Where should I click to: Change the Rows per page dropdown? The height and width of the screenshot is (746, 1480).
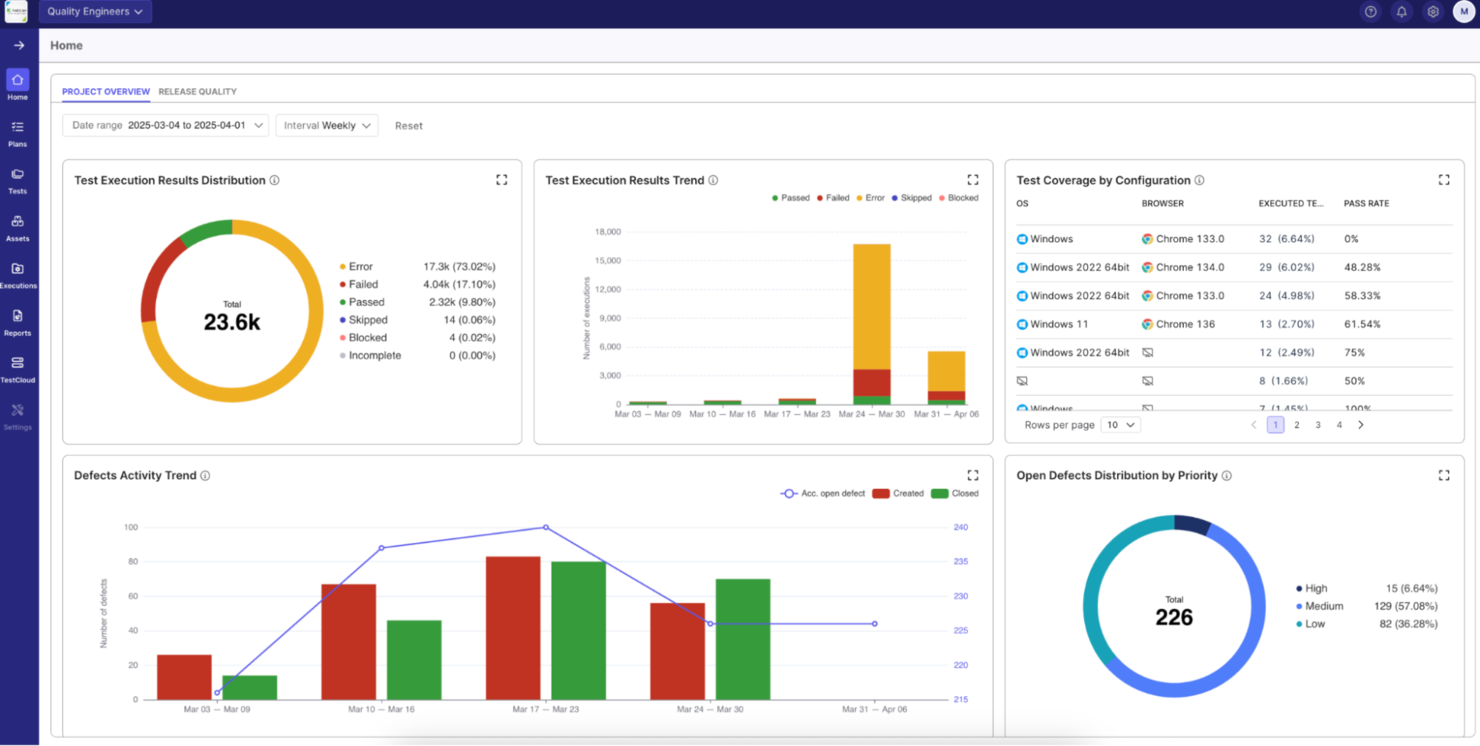pos(1119,424)
